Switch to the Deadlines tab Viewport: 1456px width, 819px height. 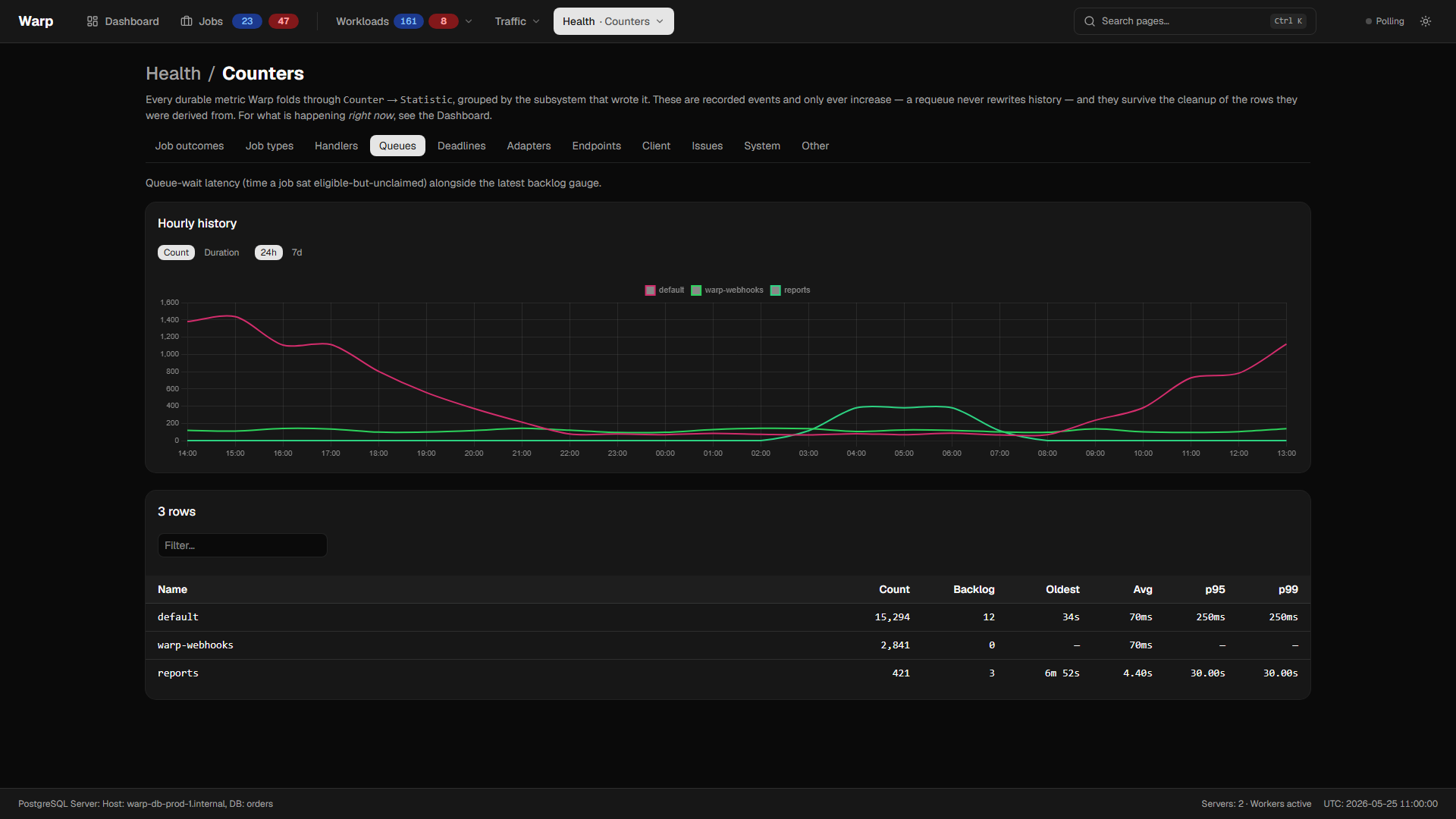click(461, 146)
